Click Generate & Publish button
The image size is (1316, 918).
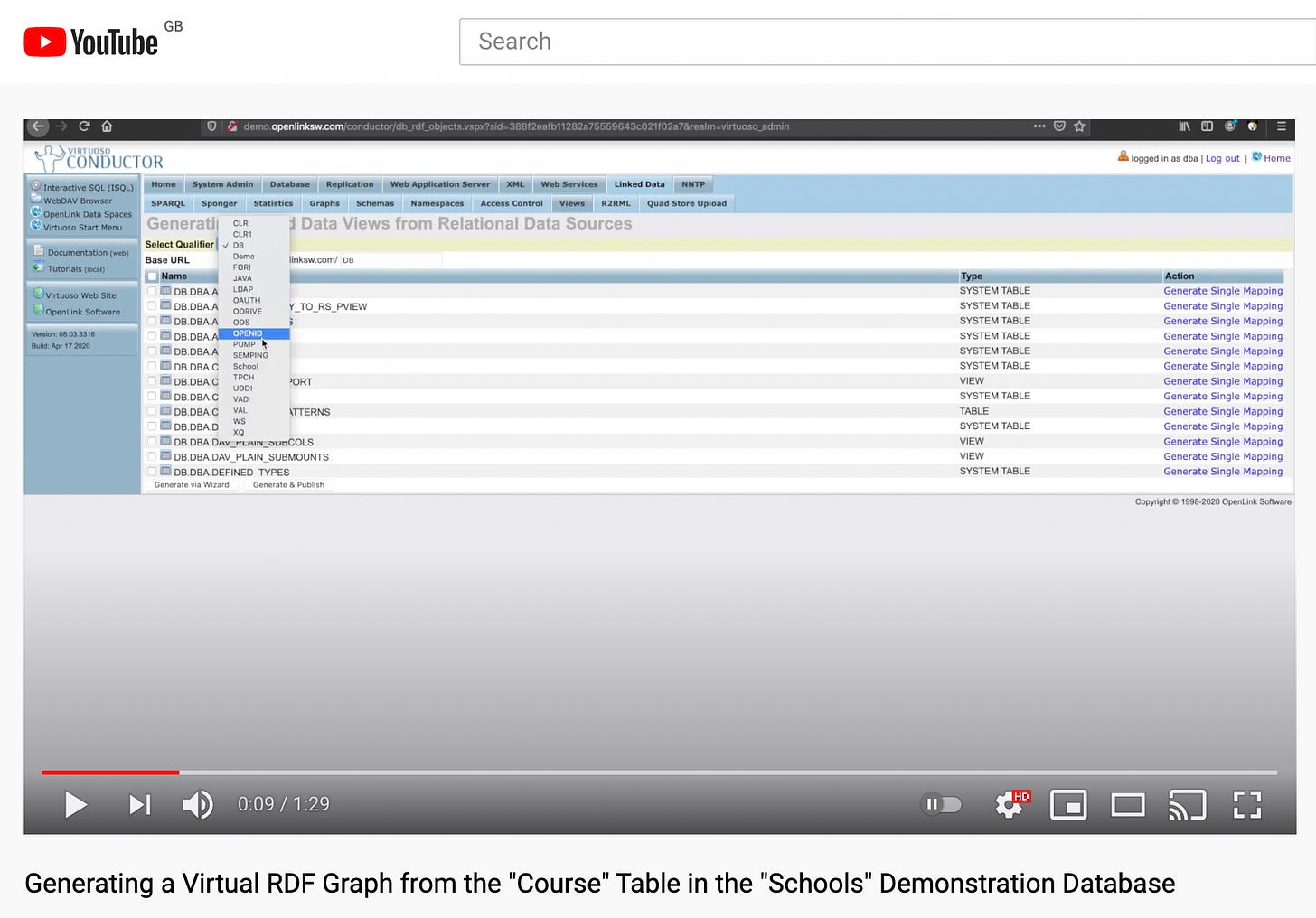click(x=288, y=485)
